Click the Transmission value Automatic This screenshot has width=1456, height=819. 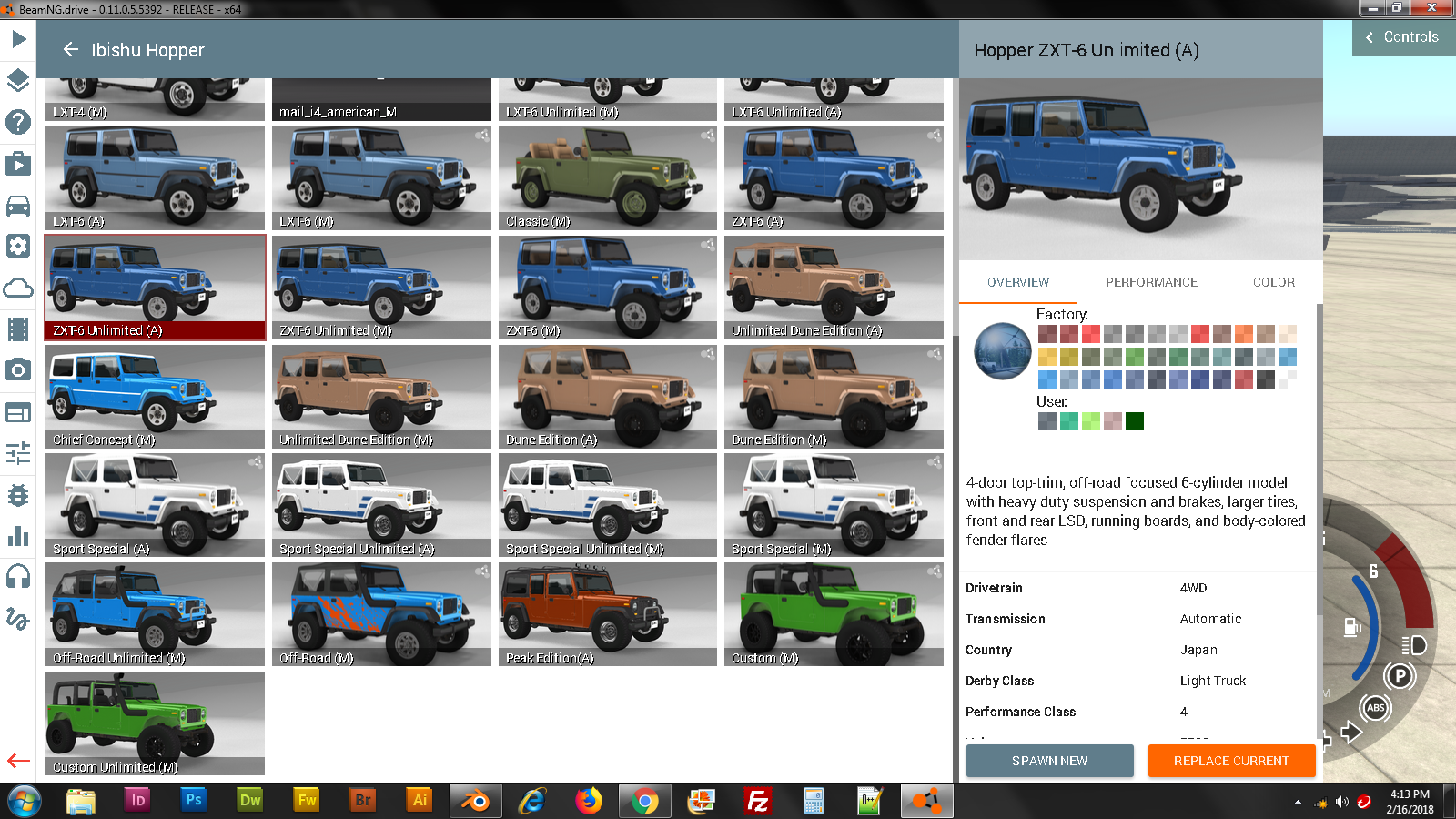coord(1210,619)
